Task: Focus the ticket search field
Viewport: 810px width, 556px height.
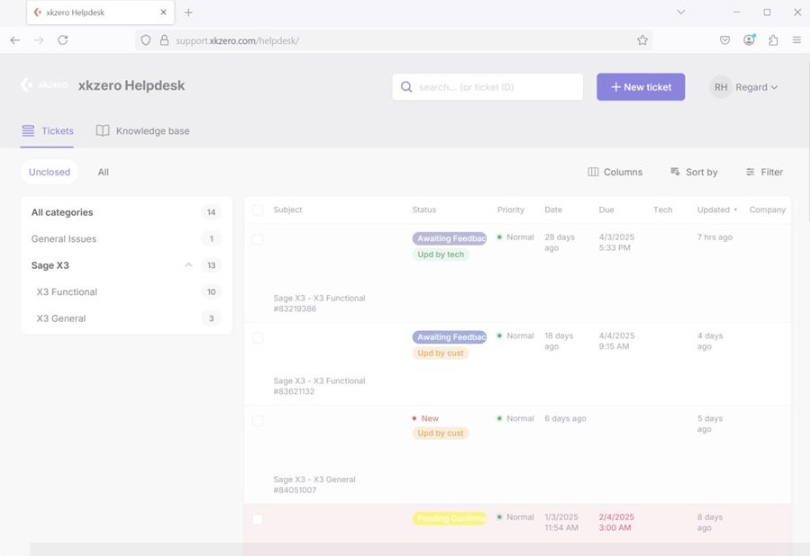Action: coord(488,87)
